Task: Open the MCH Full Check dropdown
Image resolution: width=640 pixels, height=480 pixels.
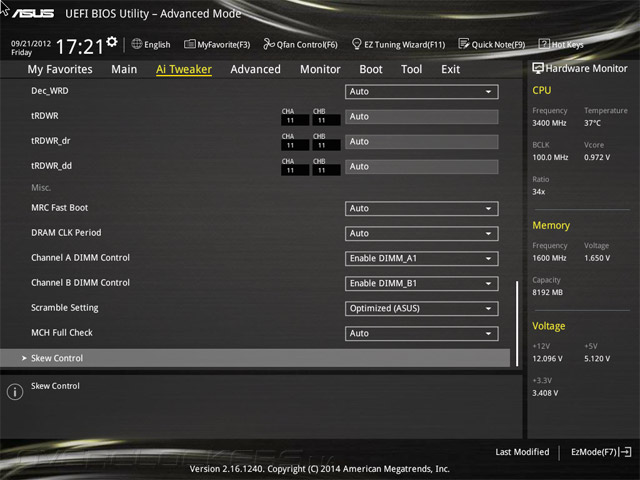Action: pyautogui.click(x=421, y=333)
